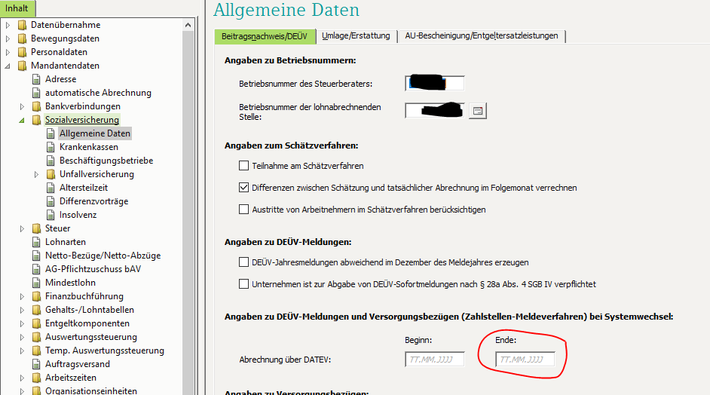Collapse the Mandantendaten tree node arrow

pos(8,66)
